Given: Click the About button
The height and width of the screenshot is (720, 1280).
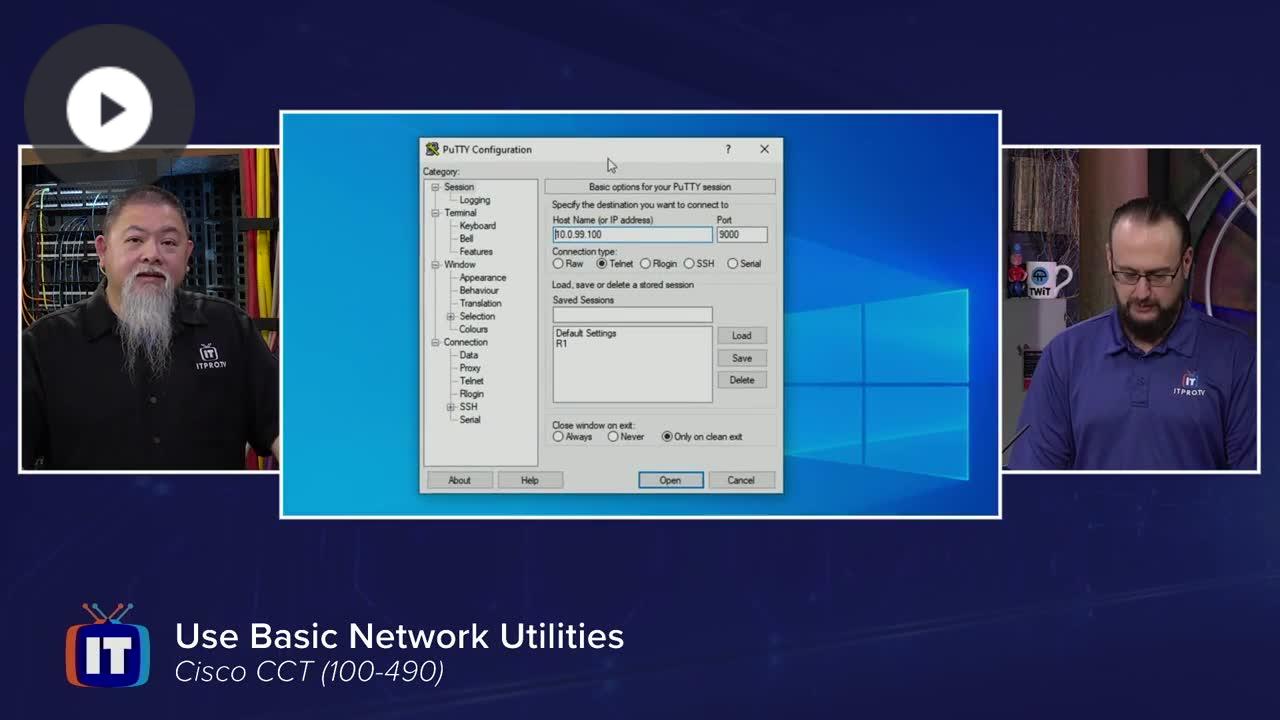Looking at the screenshot, I should [x=459, y=481].
